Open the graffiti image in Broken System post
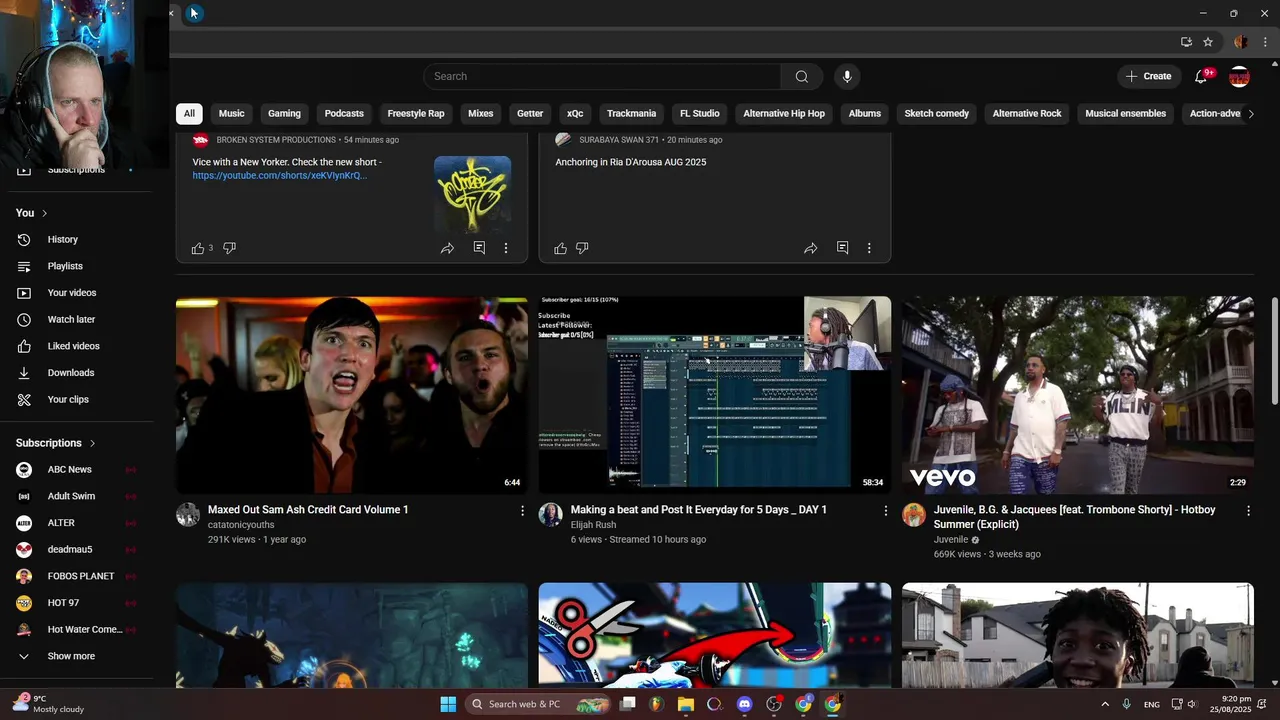The width and height of the screenshot is (1280, 720). click(472, 194)
